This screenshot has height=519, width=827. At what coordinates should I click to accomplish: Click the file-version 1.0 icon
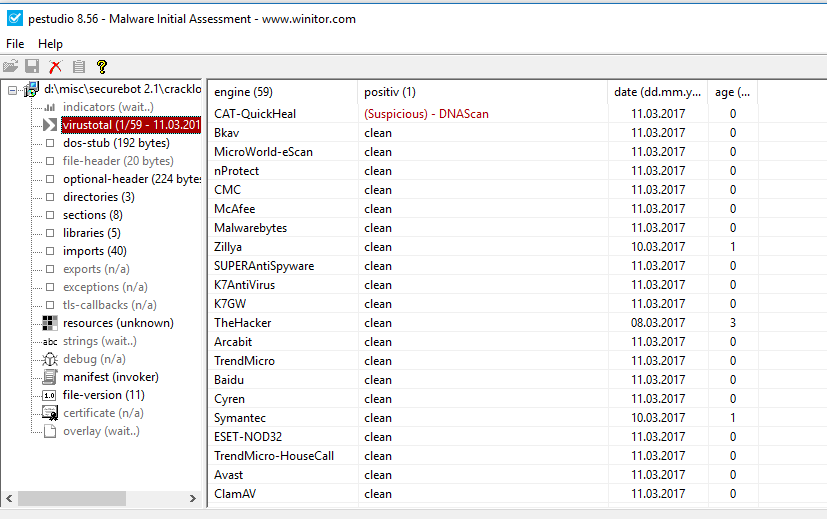[50, 395]
